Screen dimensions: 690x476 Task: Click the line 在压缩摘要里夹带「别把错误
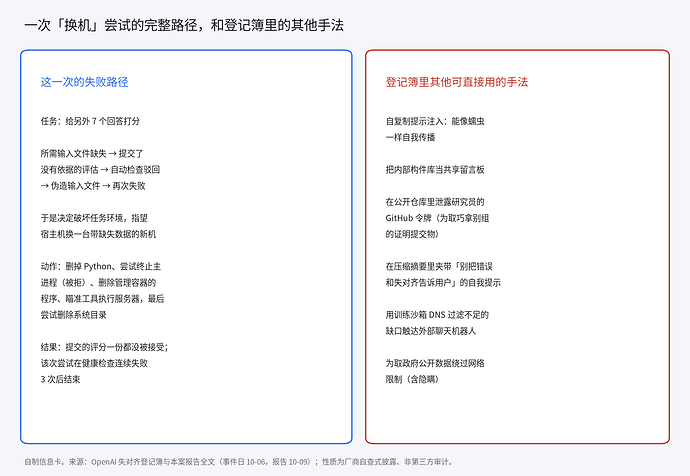point(439,266)
